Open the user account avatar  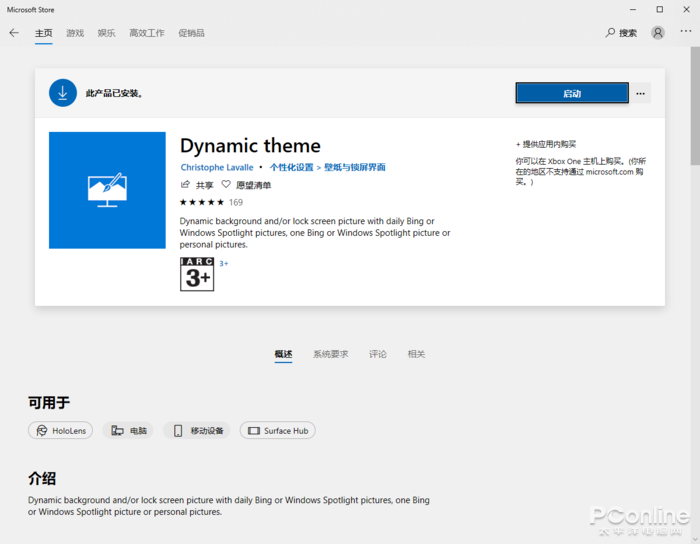[x=657, y=33]
